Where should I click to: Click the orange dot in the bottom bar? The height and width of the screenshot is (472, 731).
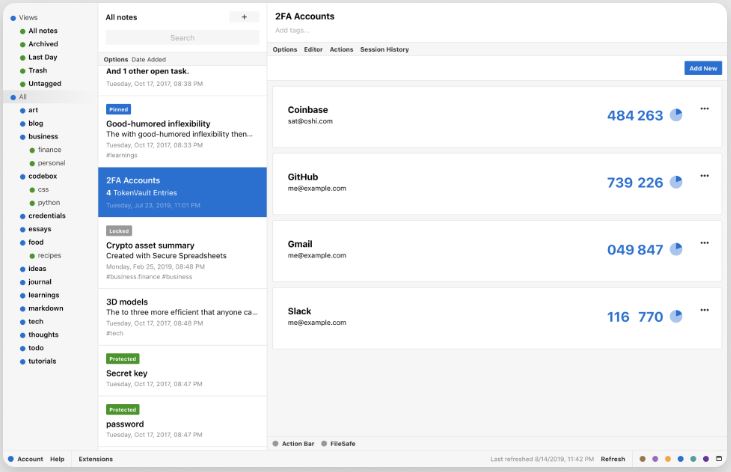[x=668, y=459]
